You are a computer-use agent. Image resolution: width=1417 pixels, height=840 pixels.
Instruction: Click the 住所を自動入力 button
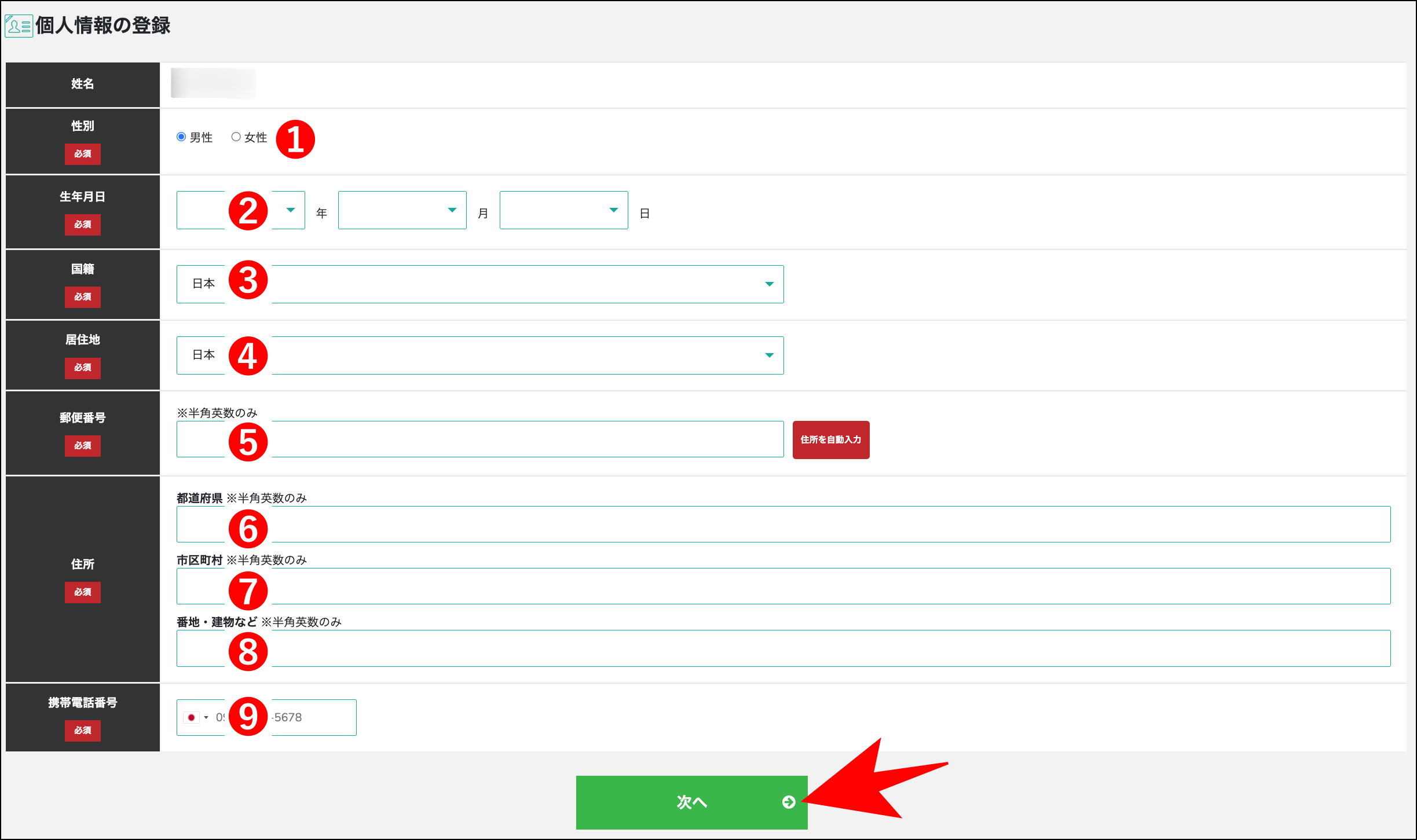(x=830, y=440)
